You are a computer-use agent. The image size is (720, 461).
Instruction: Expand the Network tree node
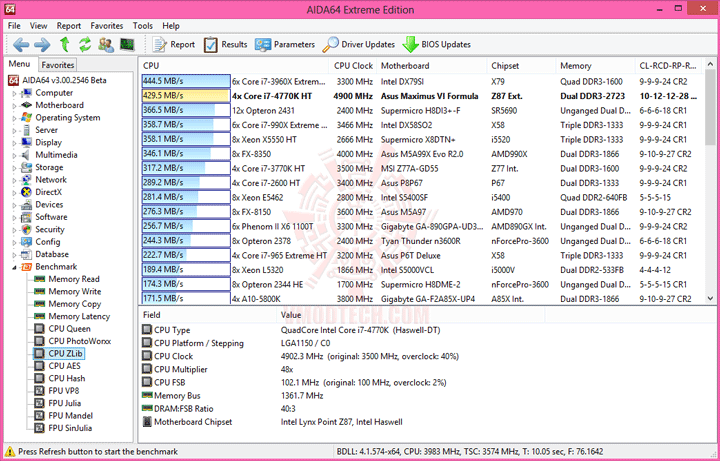tap(14, 180)
